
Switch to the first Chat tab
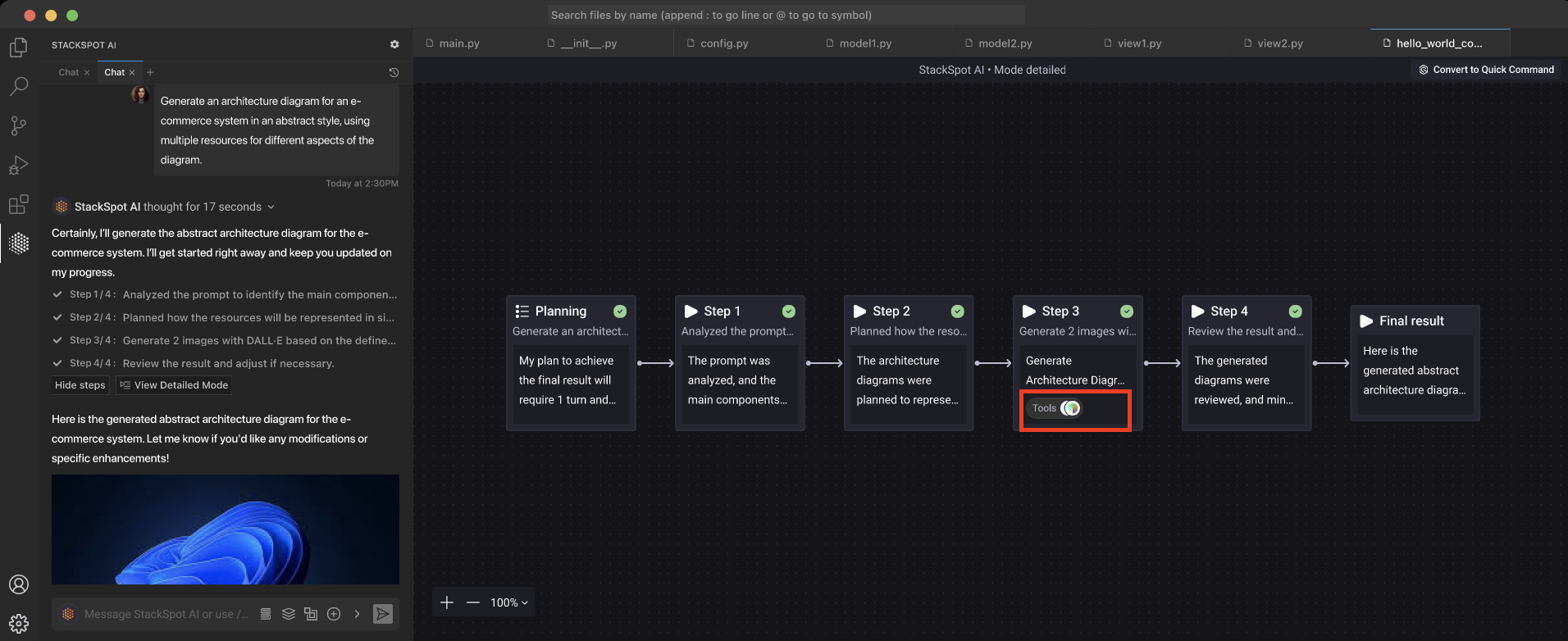(x=69, y=72)
